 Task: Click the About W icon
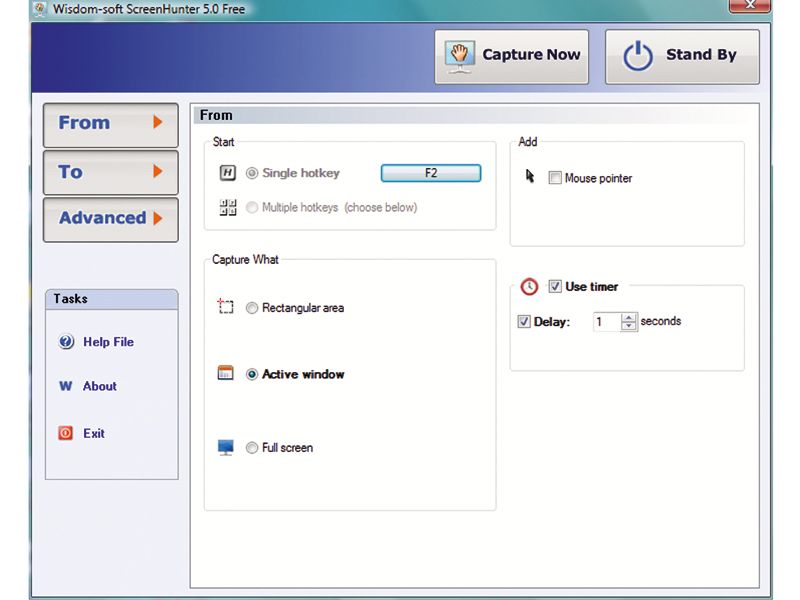65,386
